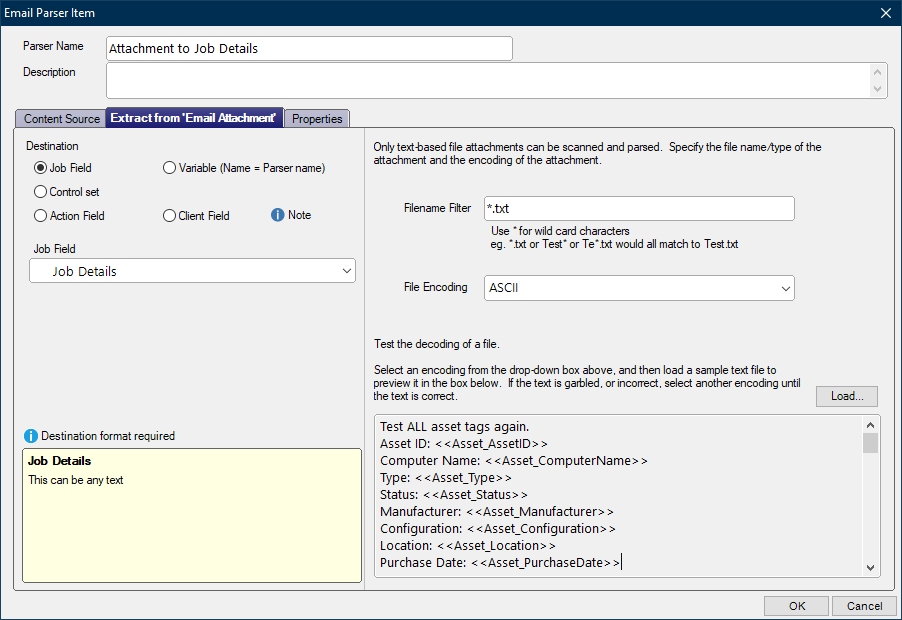The image size is (902, 620).
Task: Click into the Filename Filter field
Action: [x=639, y=208]
